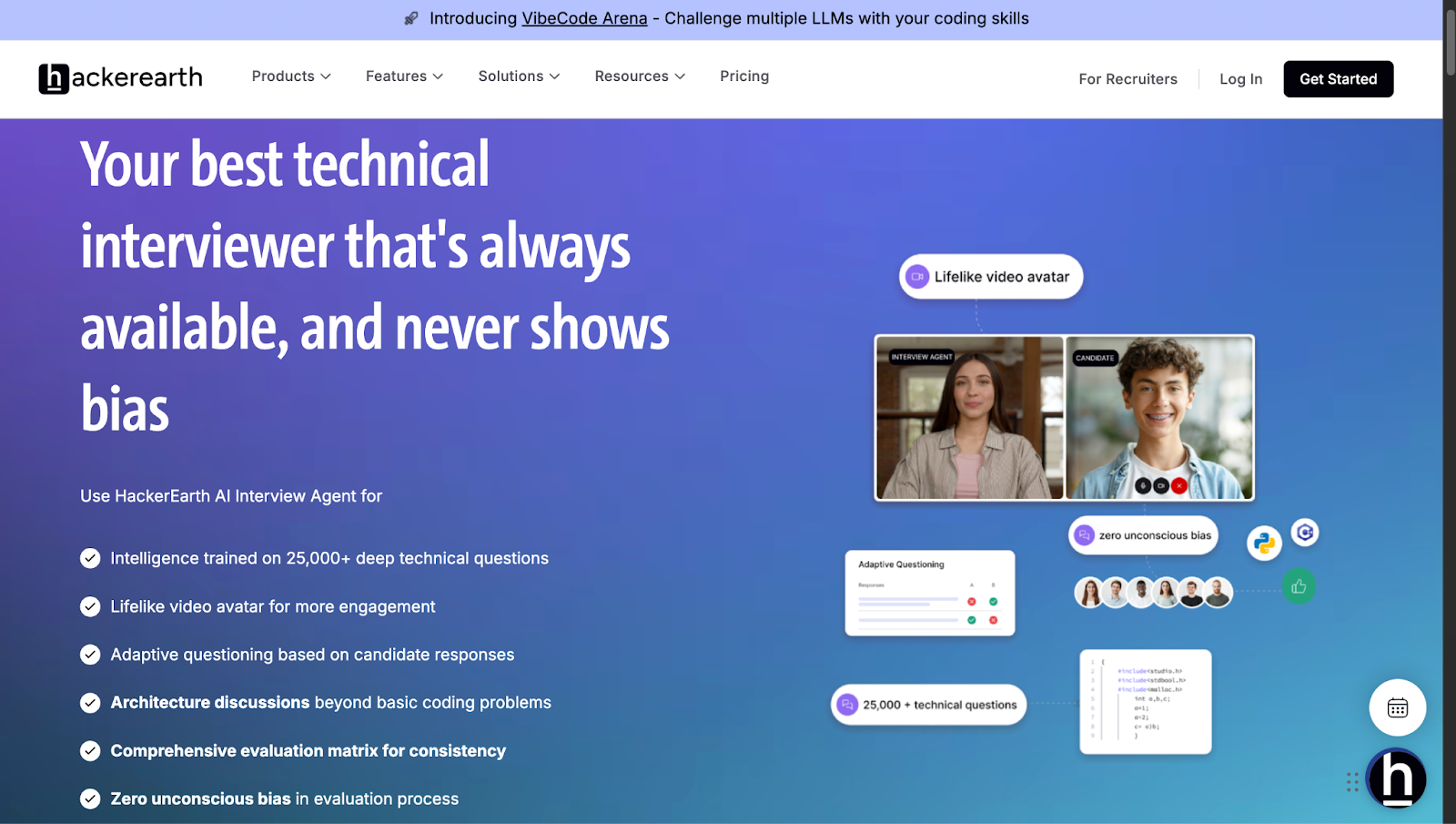Click icon in 25,000 + technical questions badge
The height and width of the screenshot is (824, 1456).
pyautogui.click(x=847, y=705)
